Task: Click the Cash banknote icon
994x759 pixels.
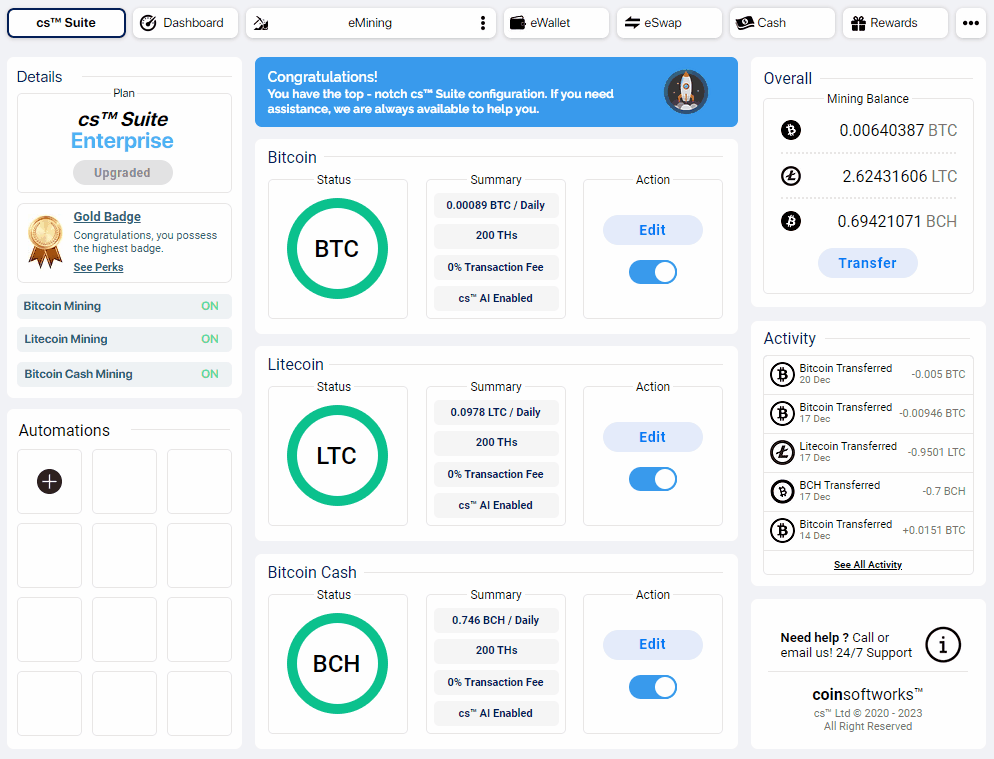Action: 745,23
